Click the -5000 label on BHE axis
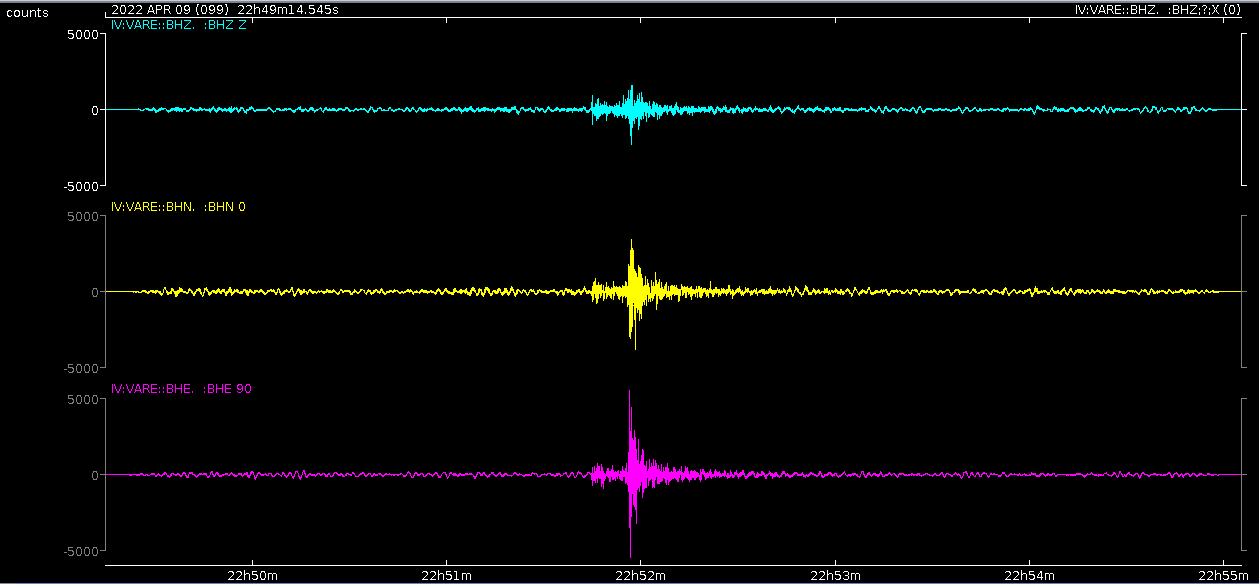This screenshot has height=584, width=1259. (x=81, y=551)
